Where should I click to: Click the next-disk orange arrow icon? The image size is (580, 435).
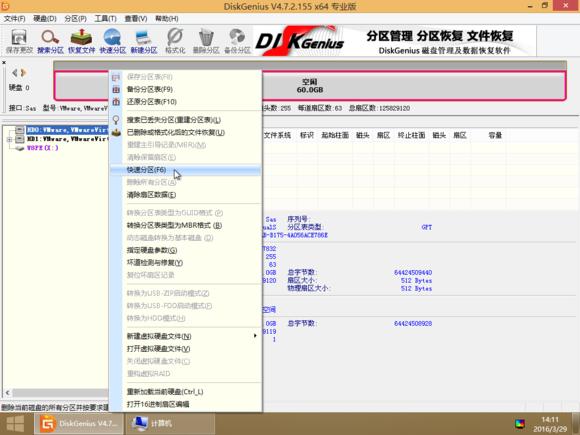coord(23,73)
